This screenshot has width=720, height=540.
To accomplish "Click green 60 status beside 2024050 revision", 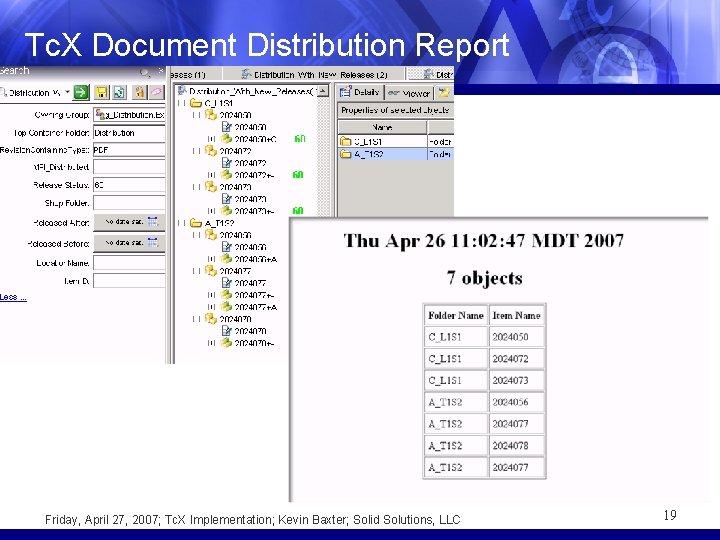I will click(299, 139).
